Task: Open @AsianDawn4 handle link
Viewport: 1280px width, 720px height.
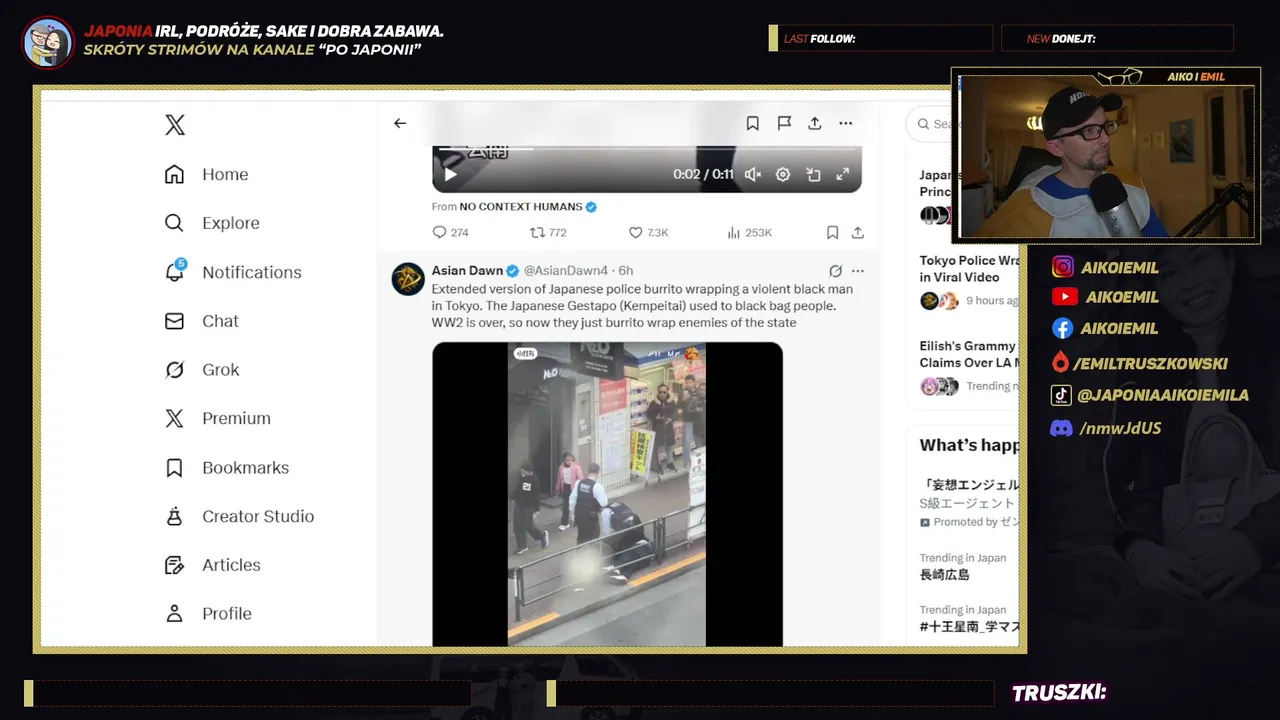Action: click(x=568, y=271)
